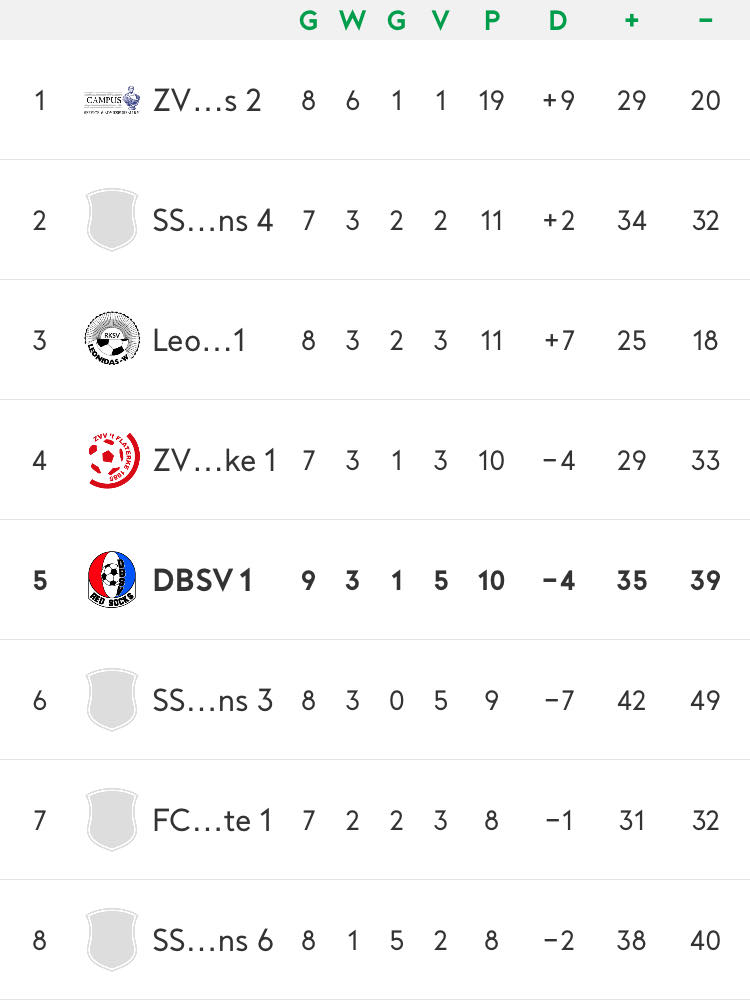Click the V losses column header
The image size is (750, 1000).
pyautogui.click(x=440, y=20)
